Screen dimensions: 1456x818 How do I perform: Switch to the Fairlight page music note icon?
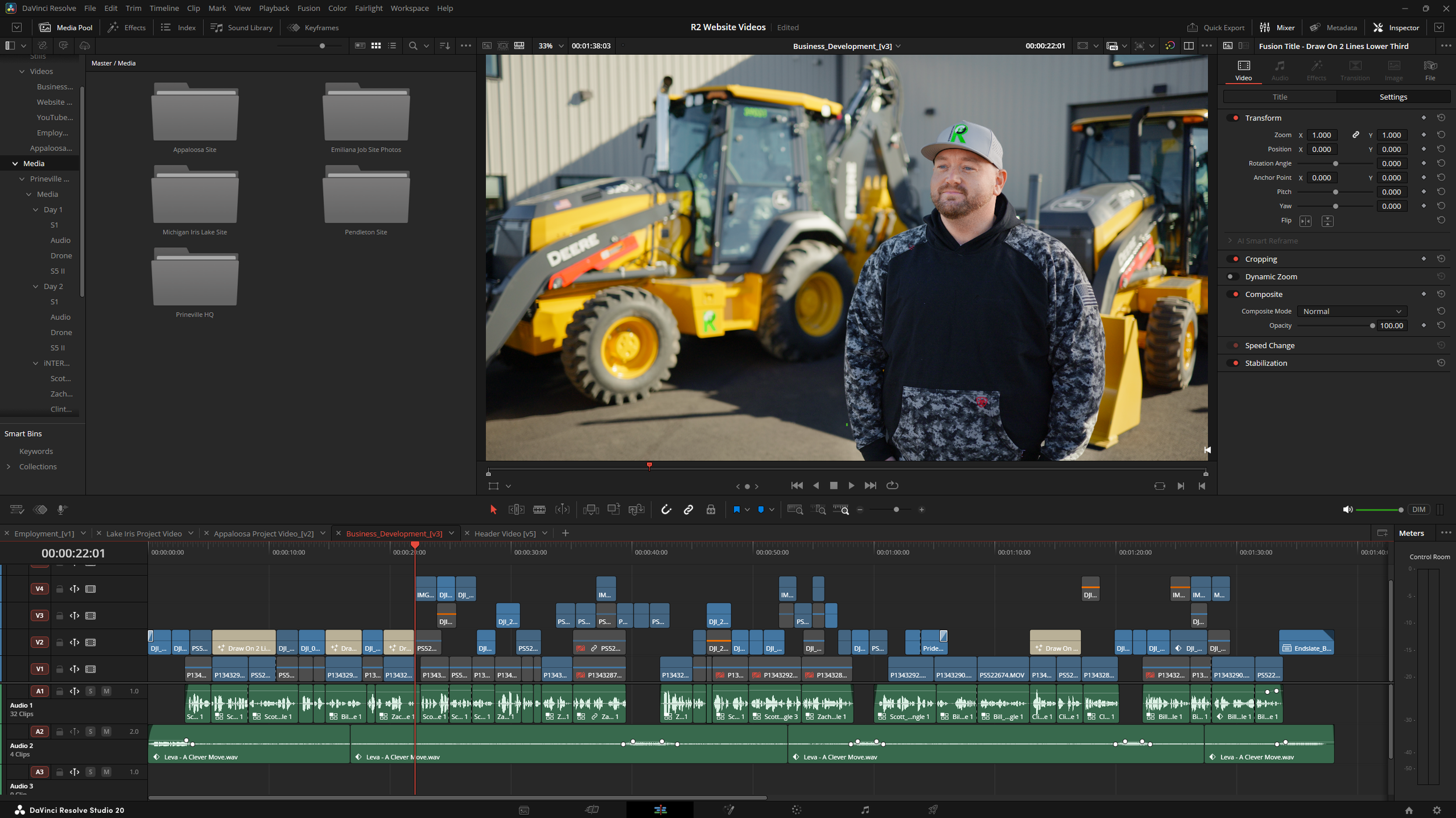[865, 810]
